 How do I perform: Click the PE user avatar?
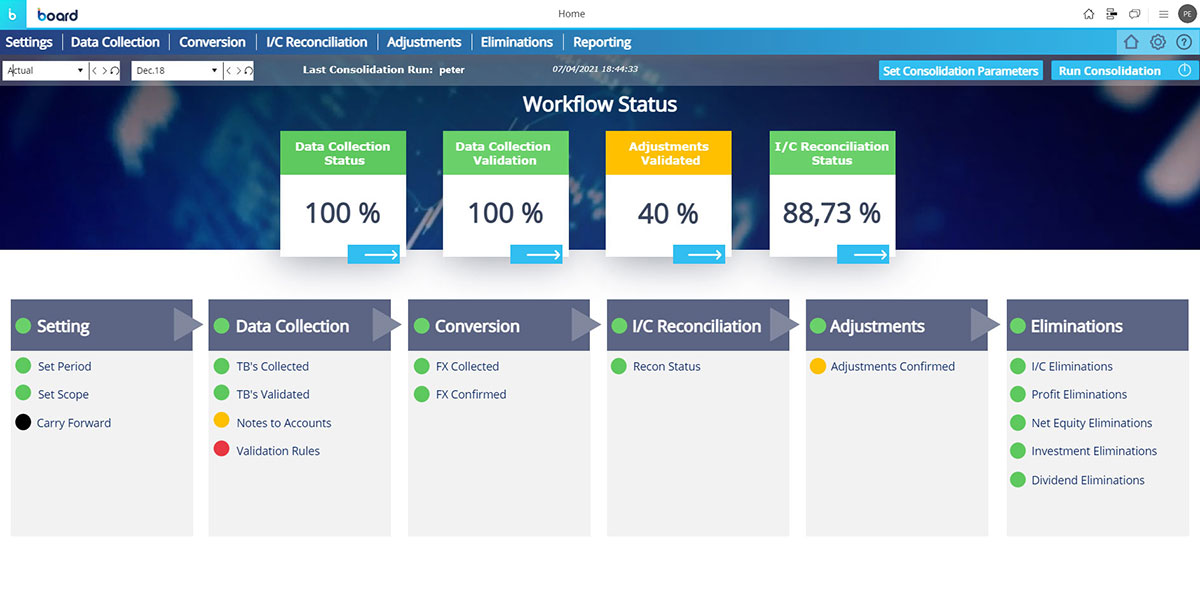point(1187,14)
